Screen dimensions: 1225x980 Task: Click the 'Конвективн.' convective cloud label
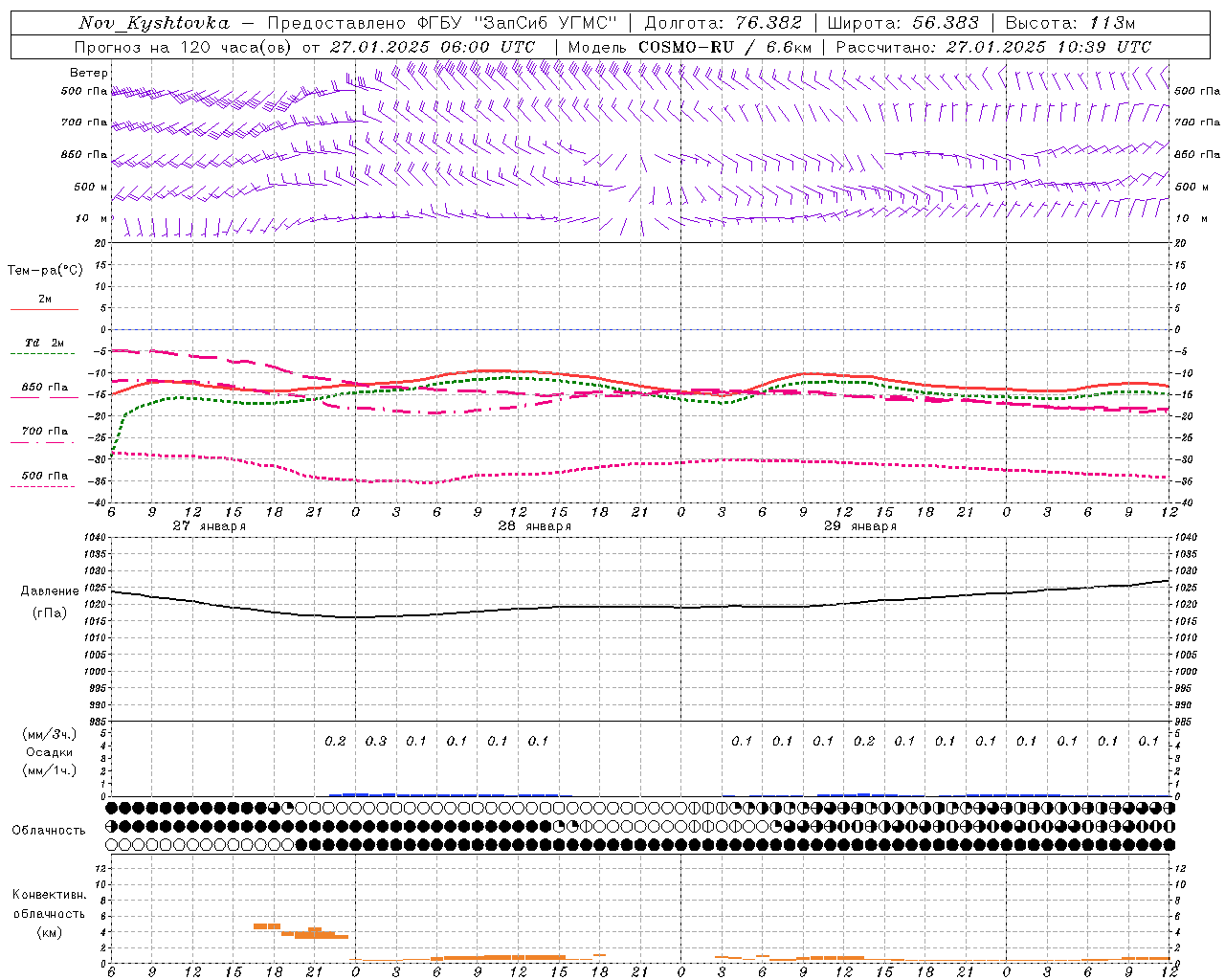(x=49, y=895)
